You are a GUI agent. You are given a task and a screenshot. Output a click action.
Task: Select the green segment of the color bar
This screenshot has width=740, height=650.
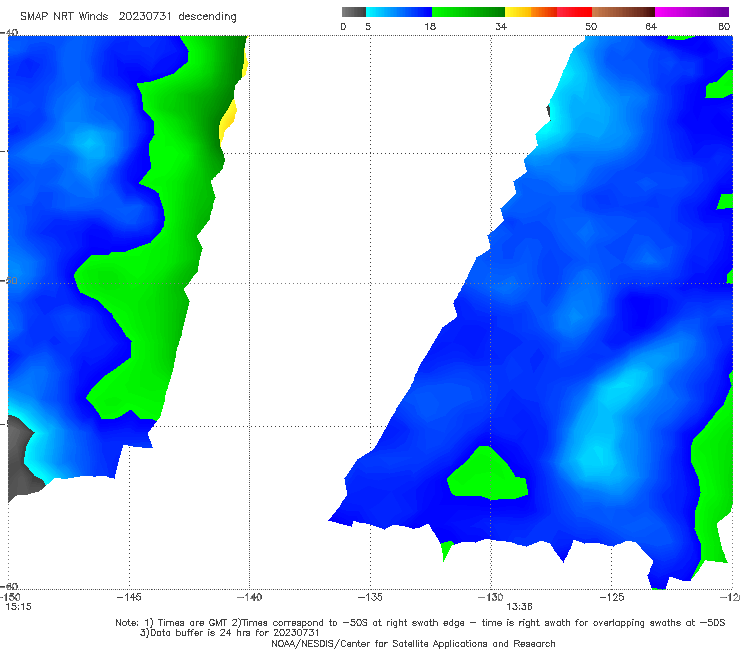tap(468, 12)
